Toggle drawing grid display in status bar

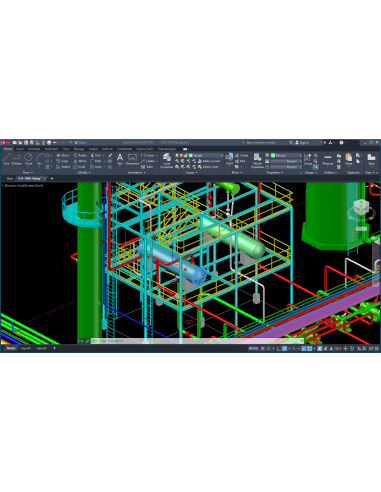pos(263,349)
